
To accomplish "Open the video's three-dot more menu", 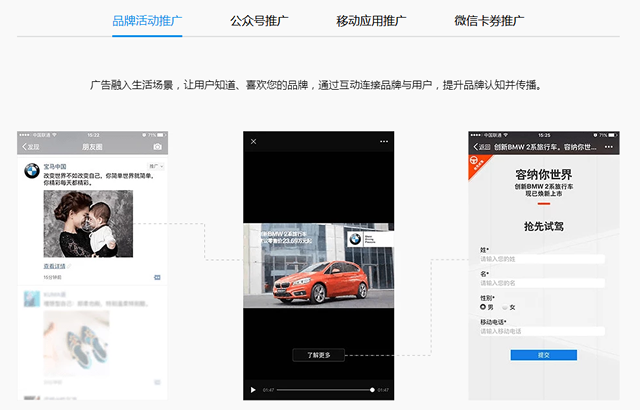I will pyautogui.click(x=383, y=142).
